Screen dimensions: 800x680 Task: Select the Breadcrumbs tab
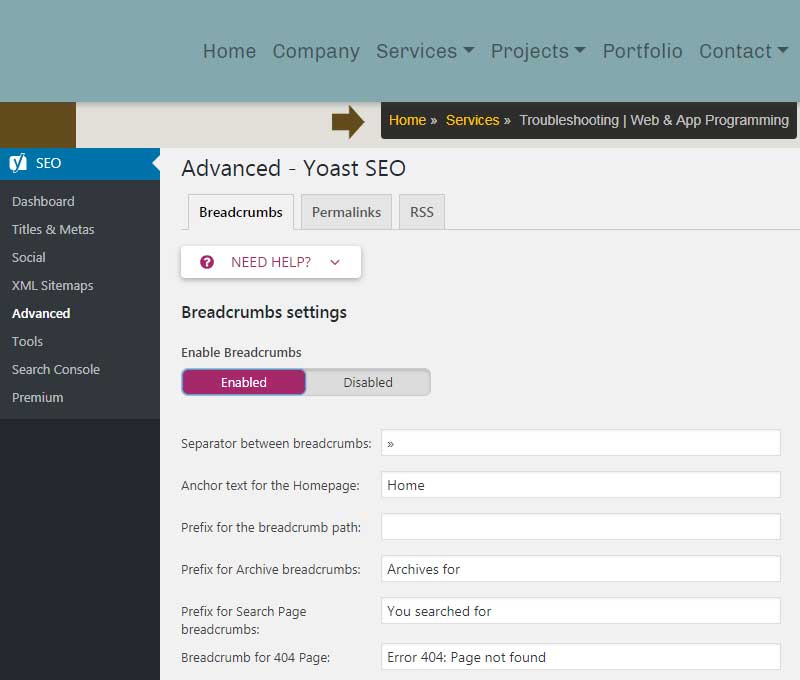click(x=240, y=212)
